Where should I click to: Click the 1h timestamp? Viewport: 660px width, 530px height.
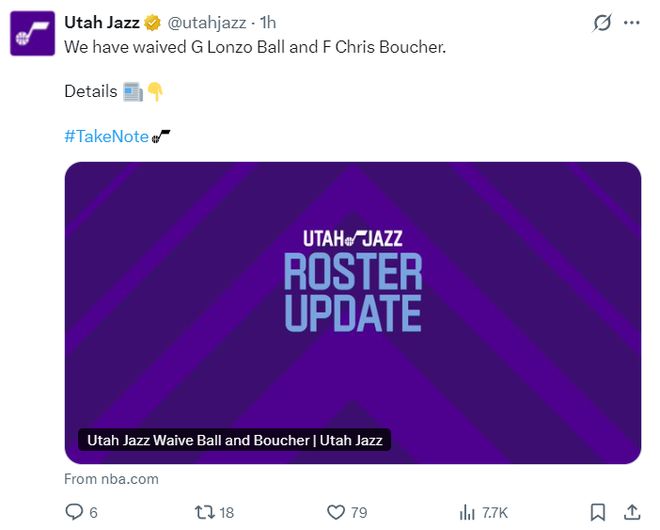click(269, 23)
